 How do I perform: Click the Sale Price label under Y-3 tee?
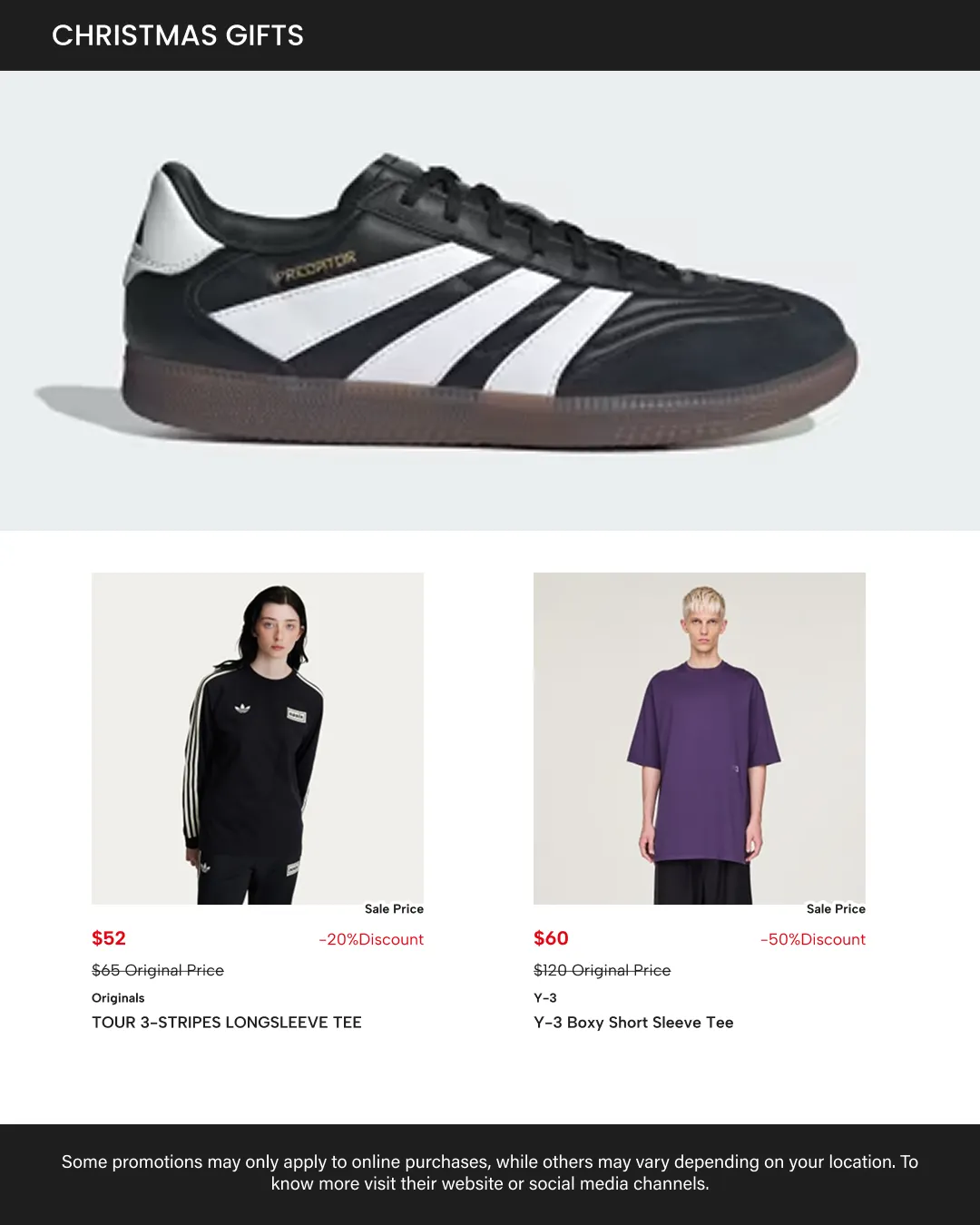836,909
